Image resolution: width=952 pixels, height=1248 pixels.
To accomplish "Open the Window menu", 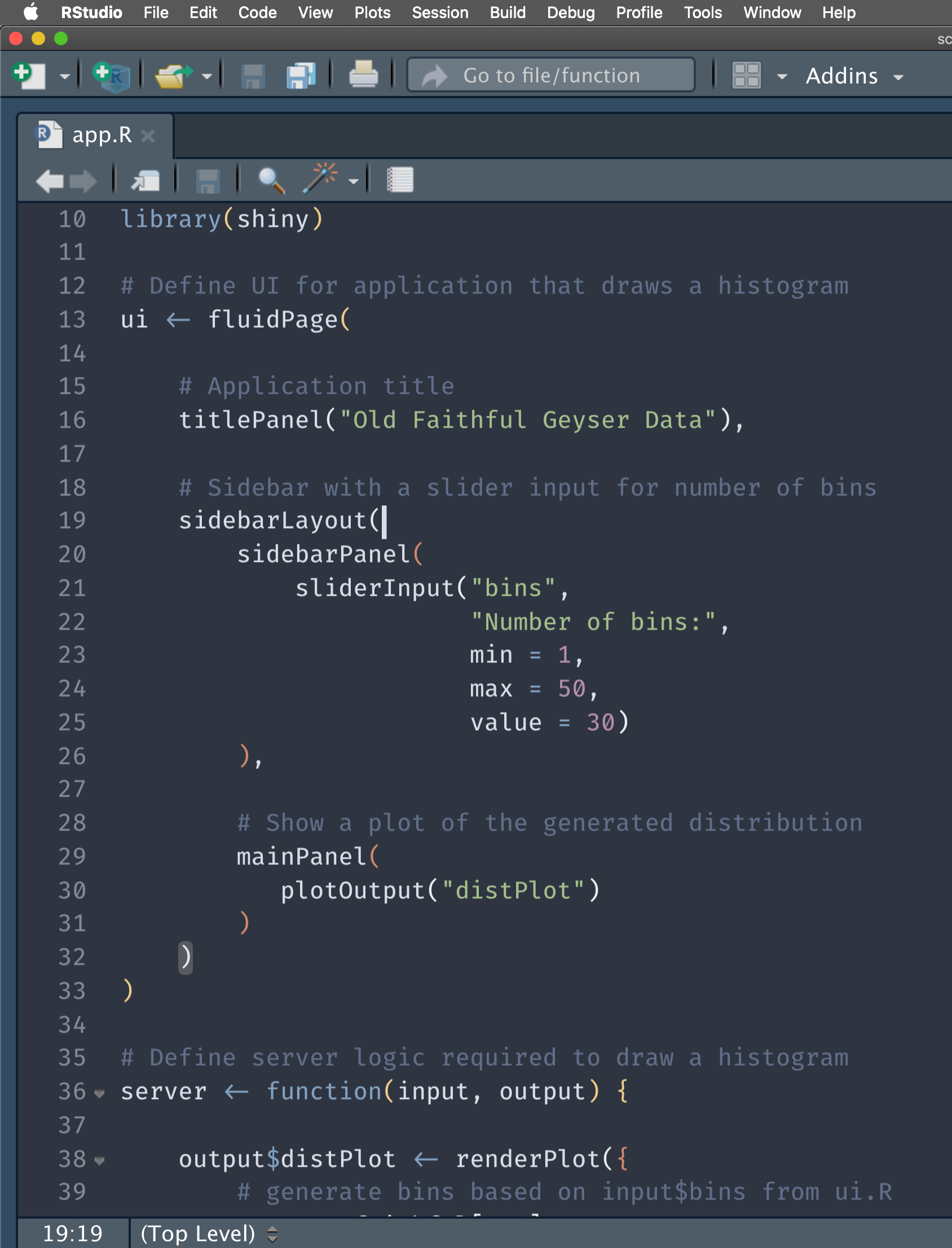I will coord(772,12).
